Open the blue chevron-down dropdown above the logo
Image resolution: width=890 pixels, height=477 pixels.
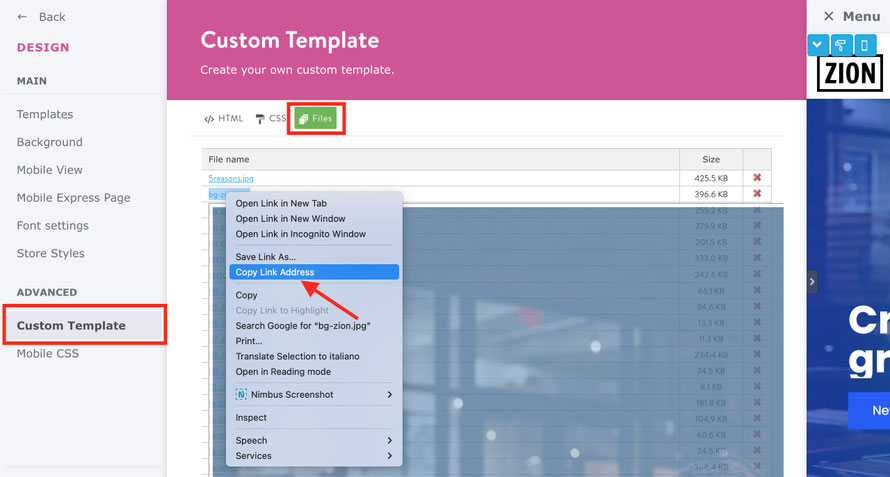click(x=818, y=45)
